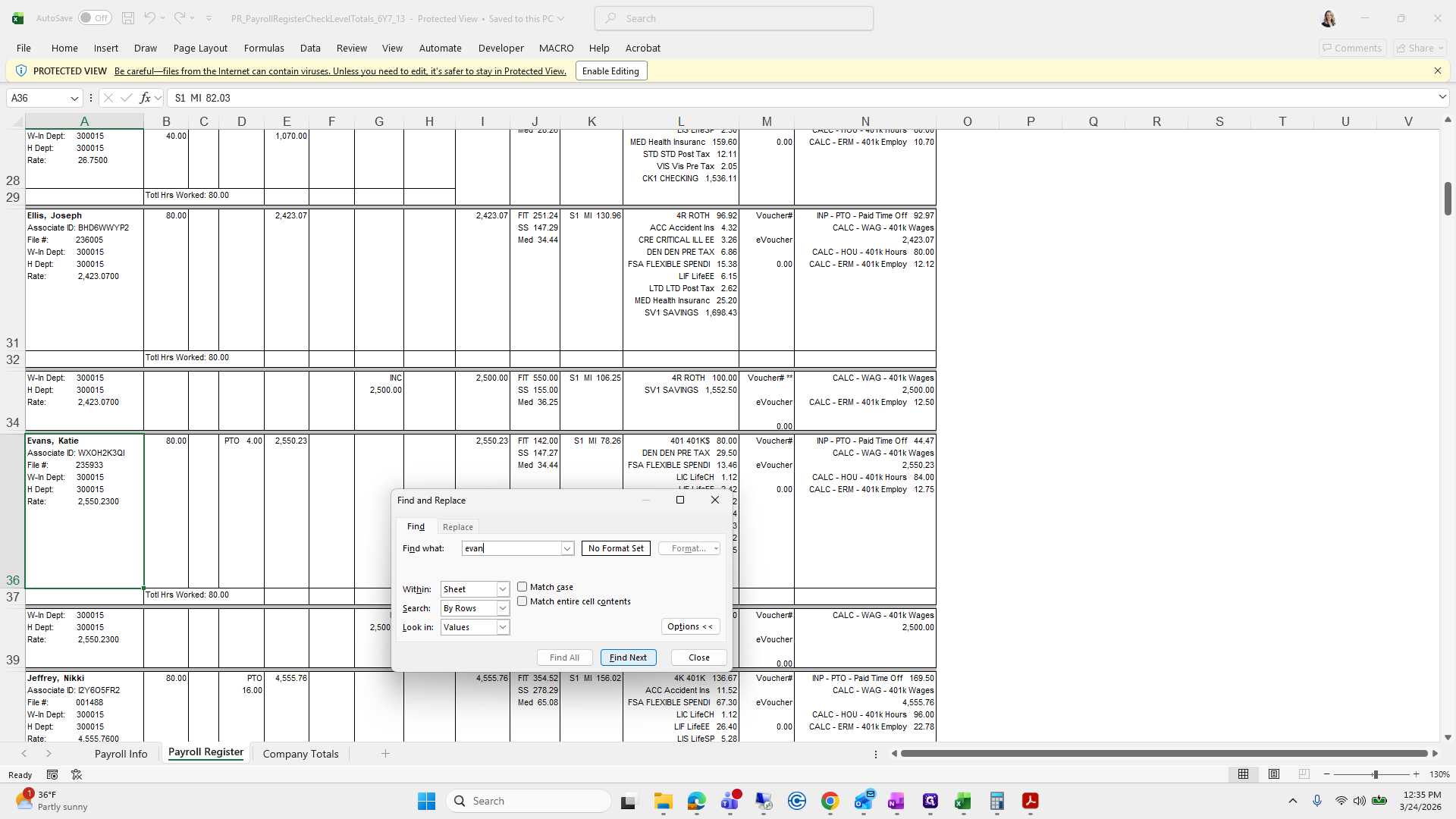Click the Save icon in title bar
Viewport: 1456px width, 819px height.
tap(128, 18)
